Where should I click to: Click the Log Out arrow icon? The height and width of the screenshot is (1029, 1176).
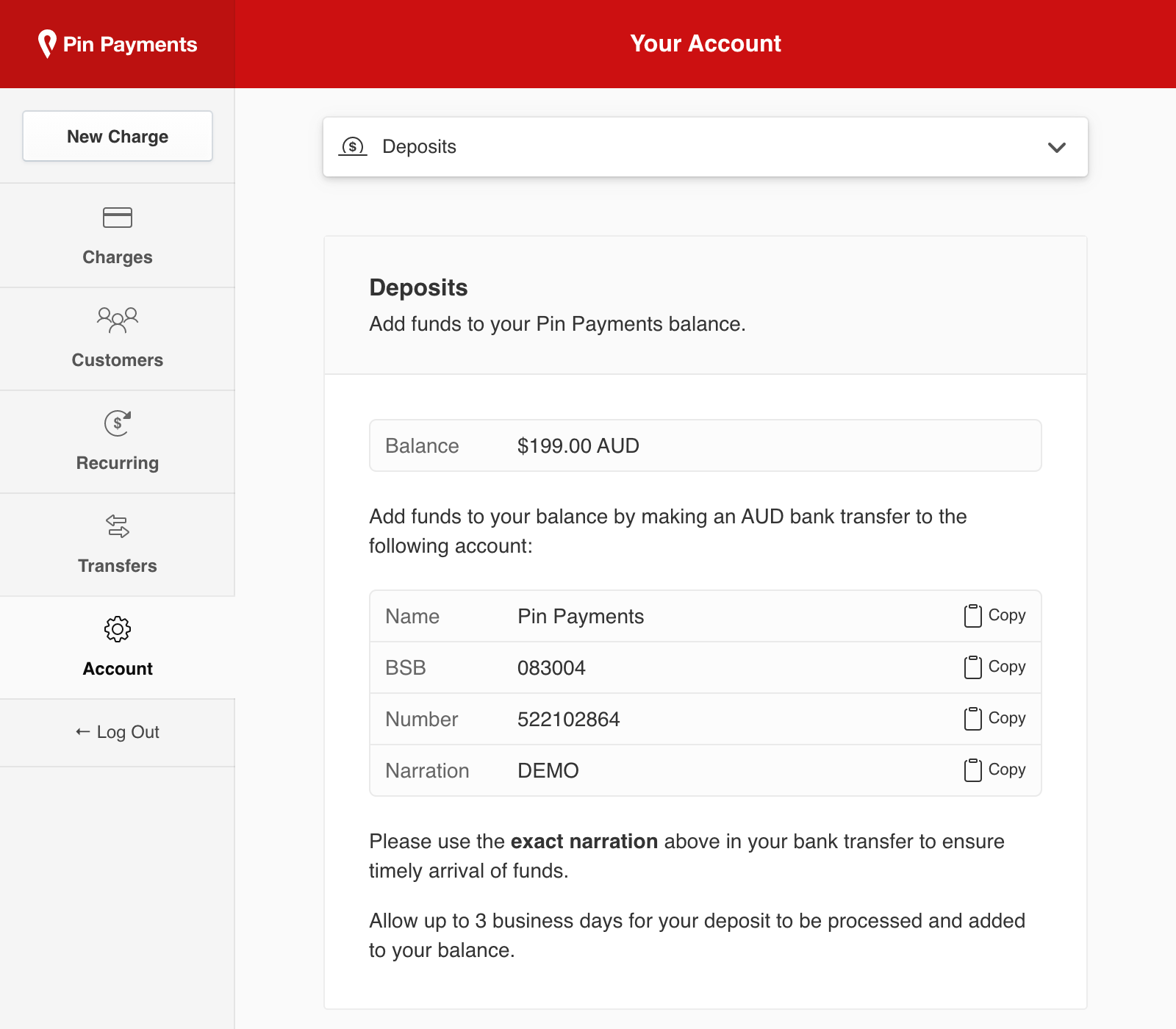tap(82, 732)
